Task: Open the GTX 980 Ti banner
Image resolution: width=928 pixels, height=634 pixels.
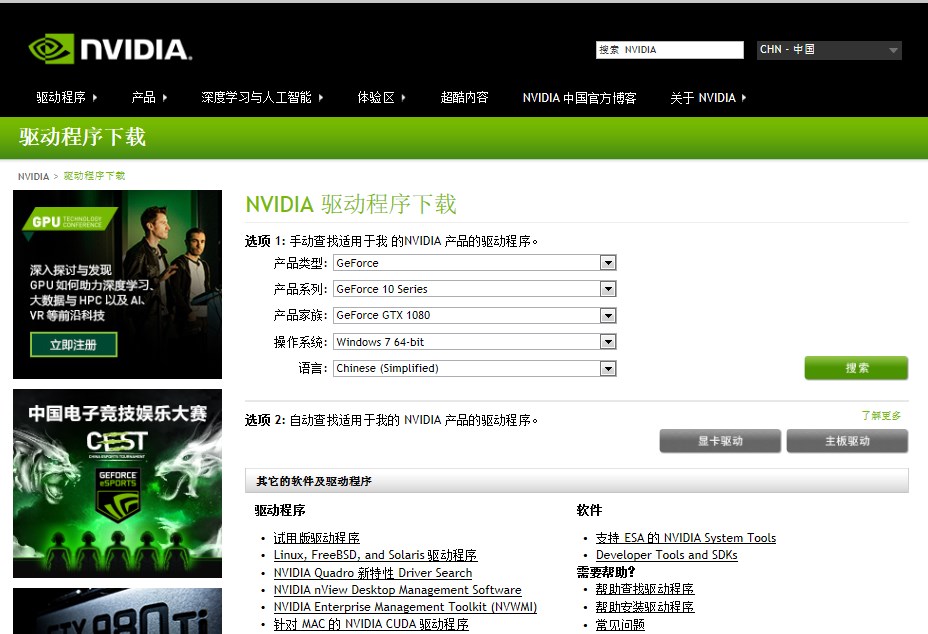Action: [117, 611]
